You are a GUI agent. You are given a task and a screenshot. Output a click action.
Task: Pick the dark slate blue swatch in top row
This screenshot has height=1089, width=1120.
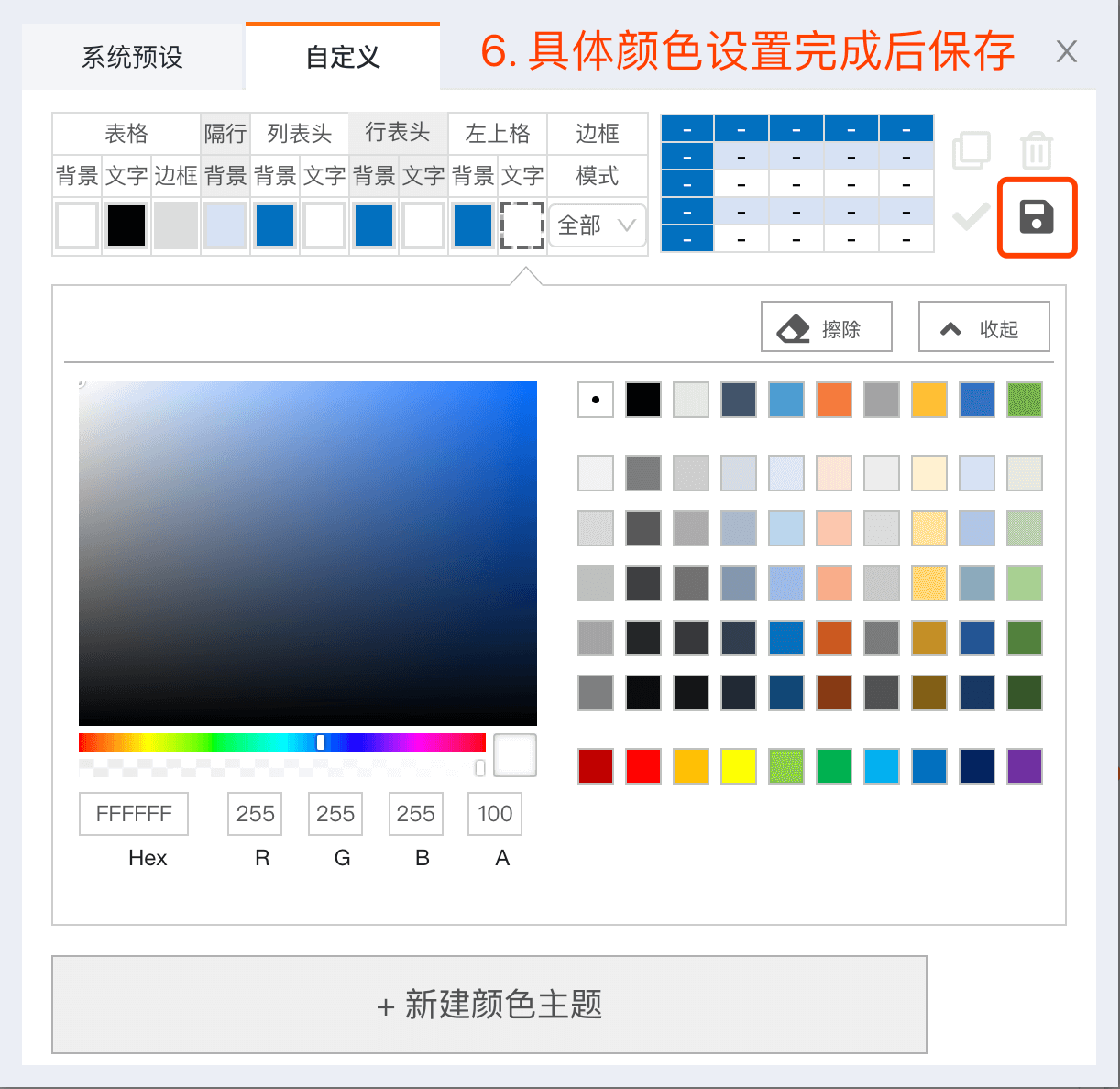point(739,400)
